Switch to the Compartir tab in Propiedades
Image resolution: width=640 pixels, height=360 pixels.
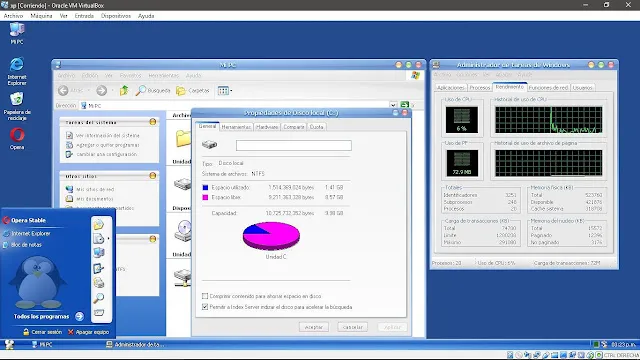click(294, 127)
